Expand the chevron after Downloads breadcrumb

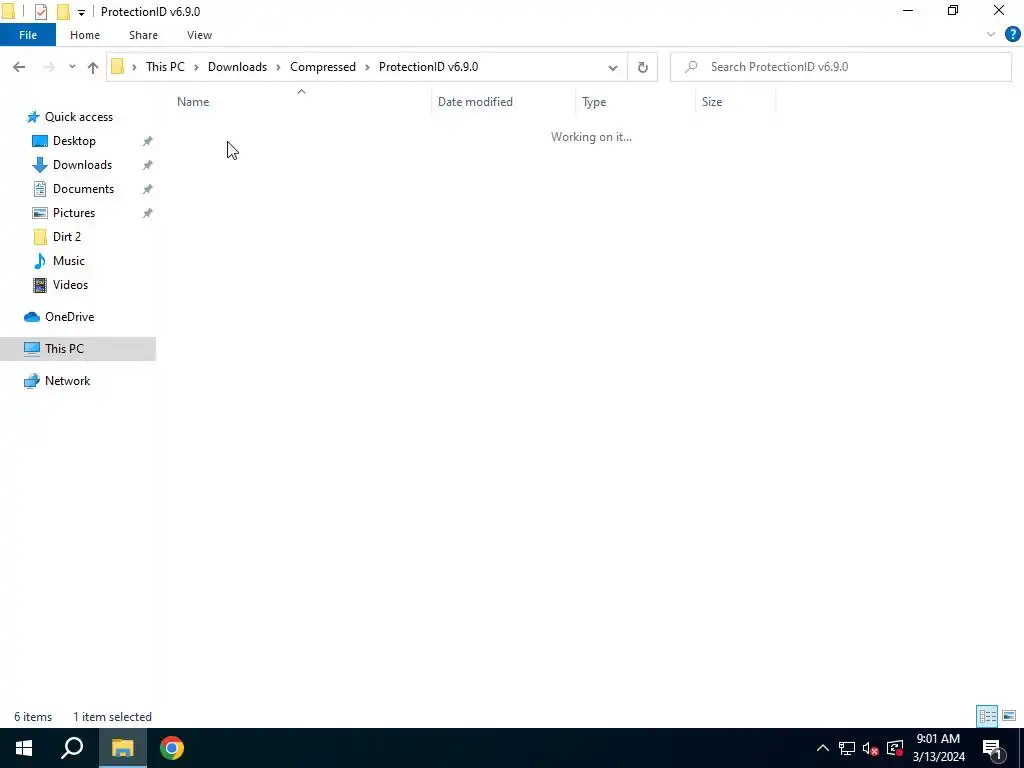[278, 67]
